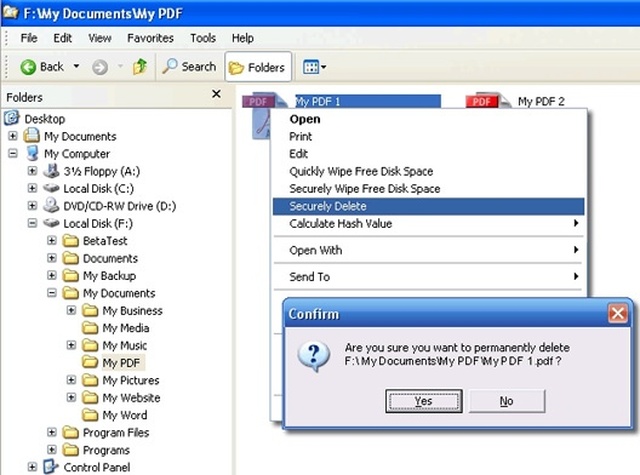The image size is (640, 475).
Task: Select the My Pictures folder in tree
Action: click(x=131, y=380)
